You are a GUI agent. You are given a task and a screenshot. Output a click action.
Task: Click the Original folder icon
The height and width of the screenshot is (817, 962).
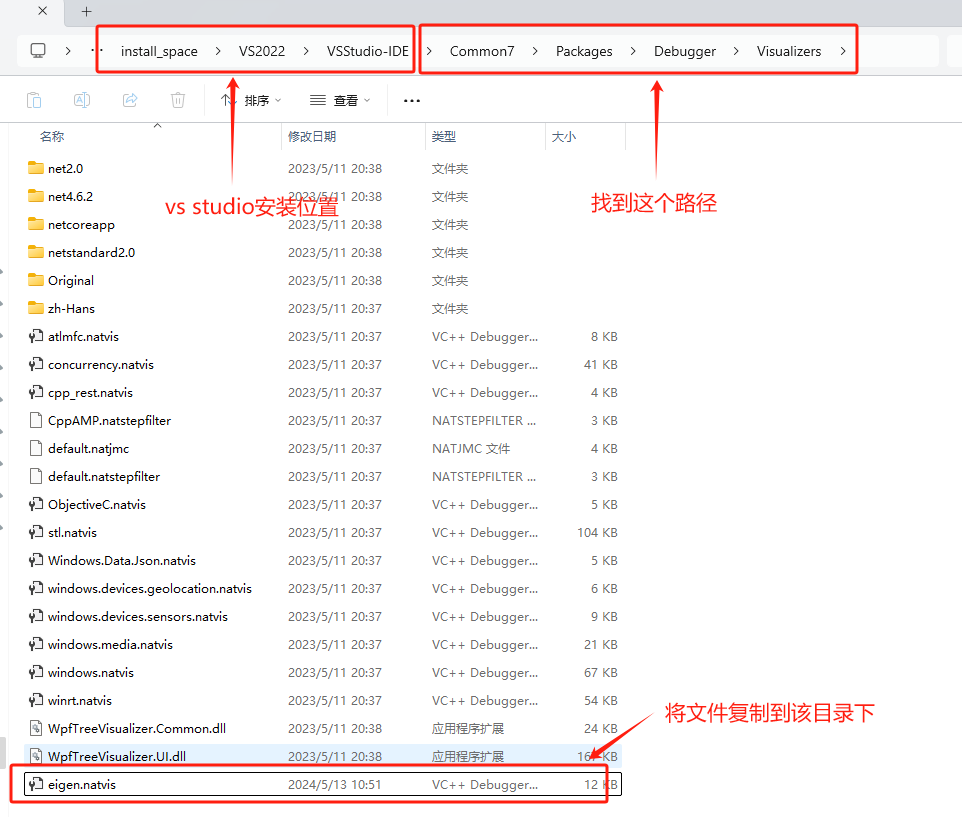pyautogui.click(x=33, y=280)
